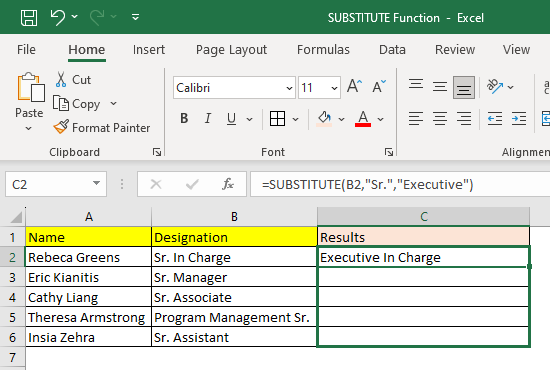Image resolution: width=550 pixels, height=370 pixels.
Task: Select column C header
Action: (x=424, y=217)
